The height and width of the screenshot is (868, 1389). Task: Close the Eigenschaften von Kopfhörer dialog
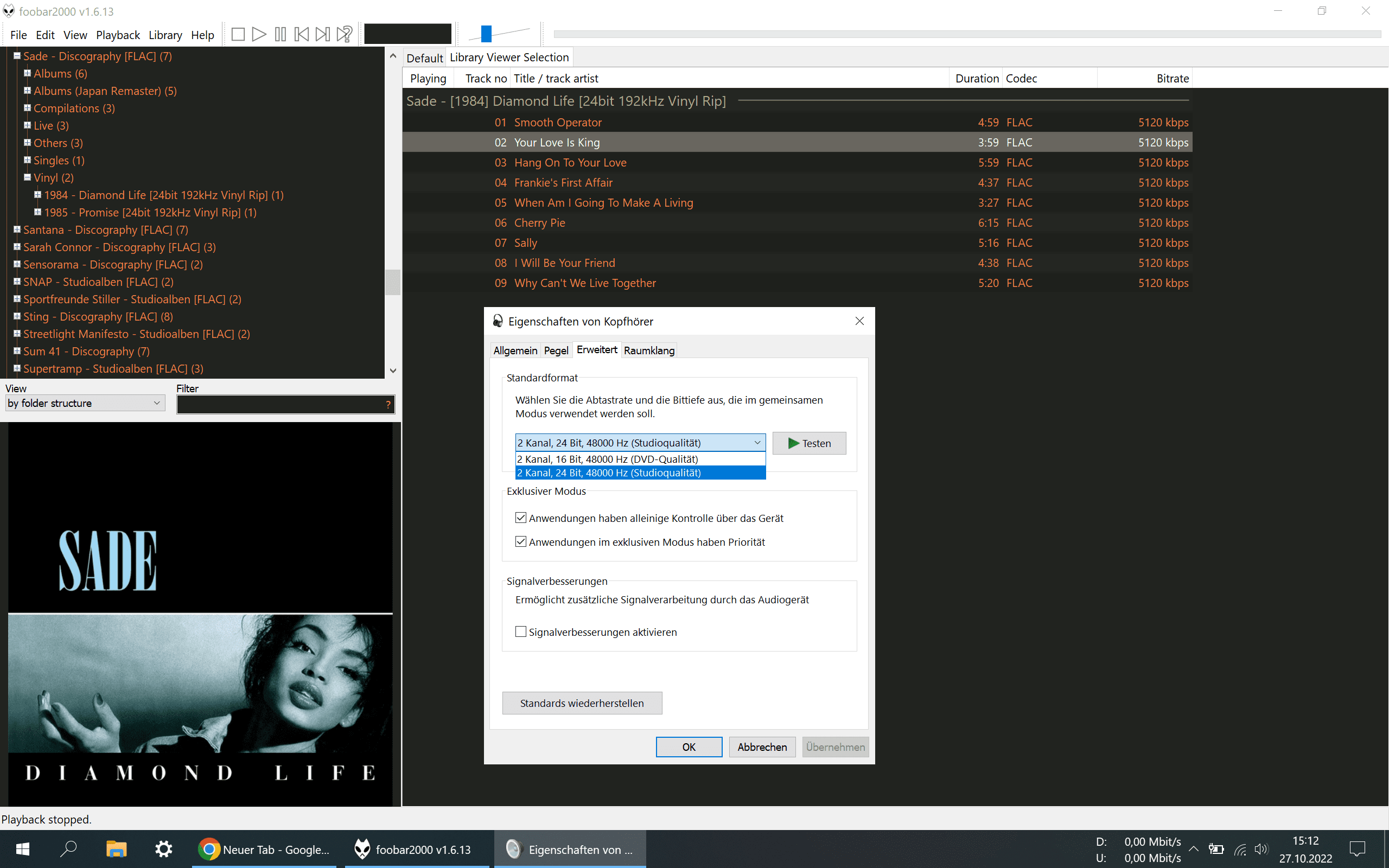click(859, 321)
